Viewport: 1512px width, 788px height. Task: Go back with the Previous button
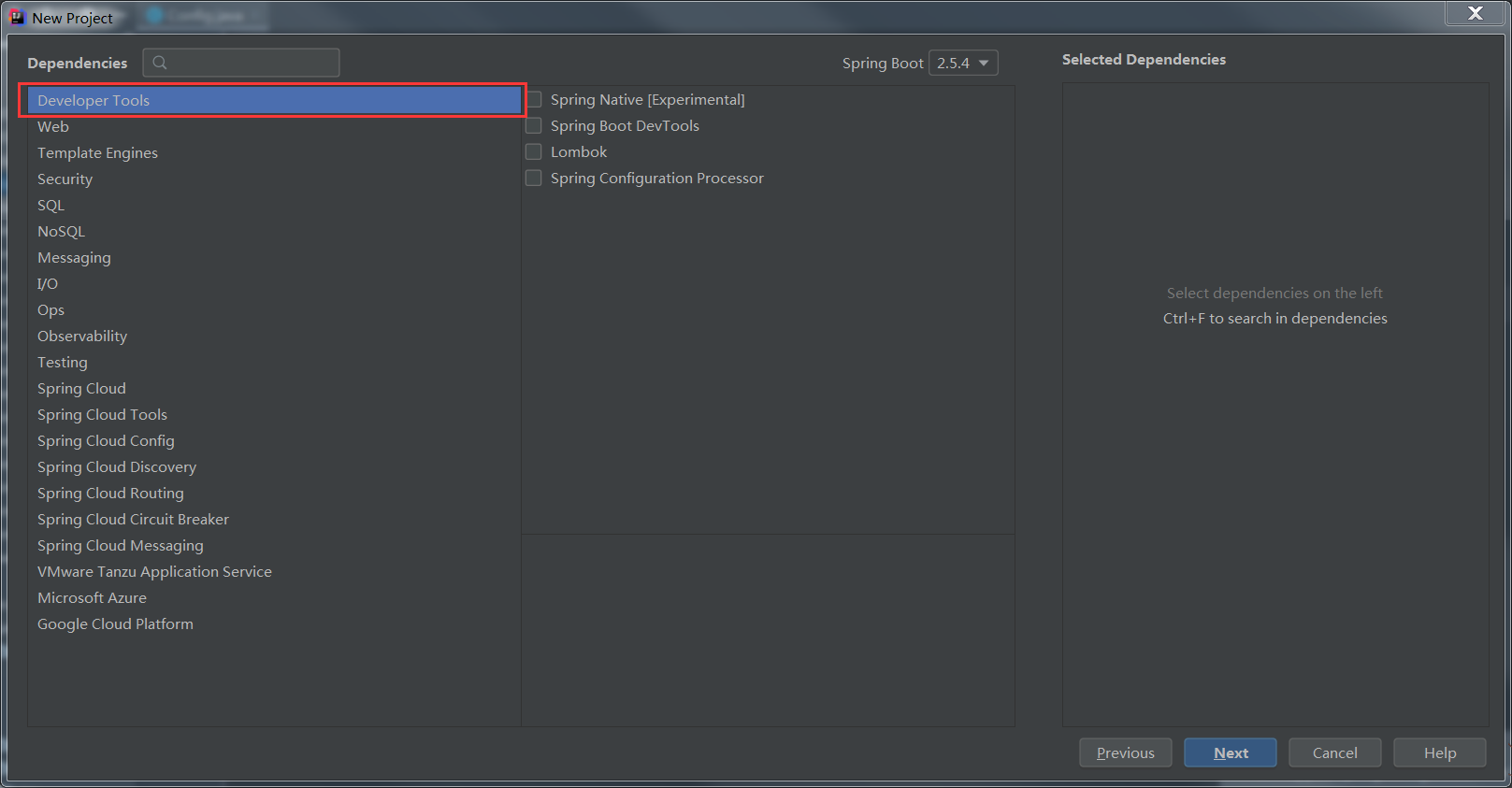click(x=1126, y=752)
